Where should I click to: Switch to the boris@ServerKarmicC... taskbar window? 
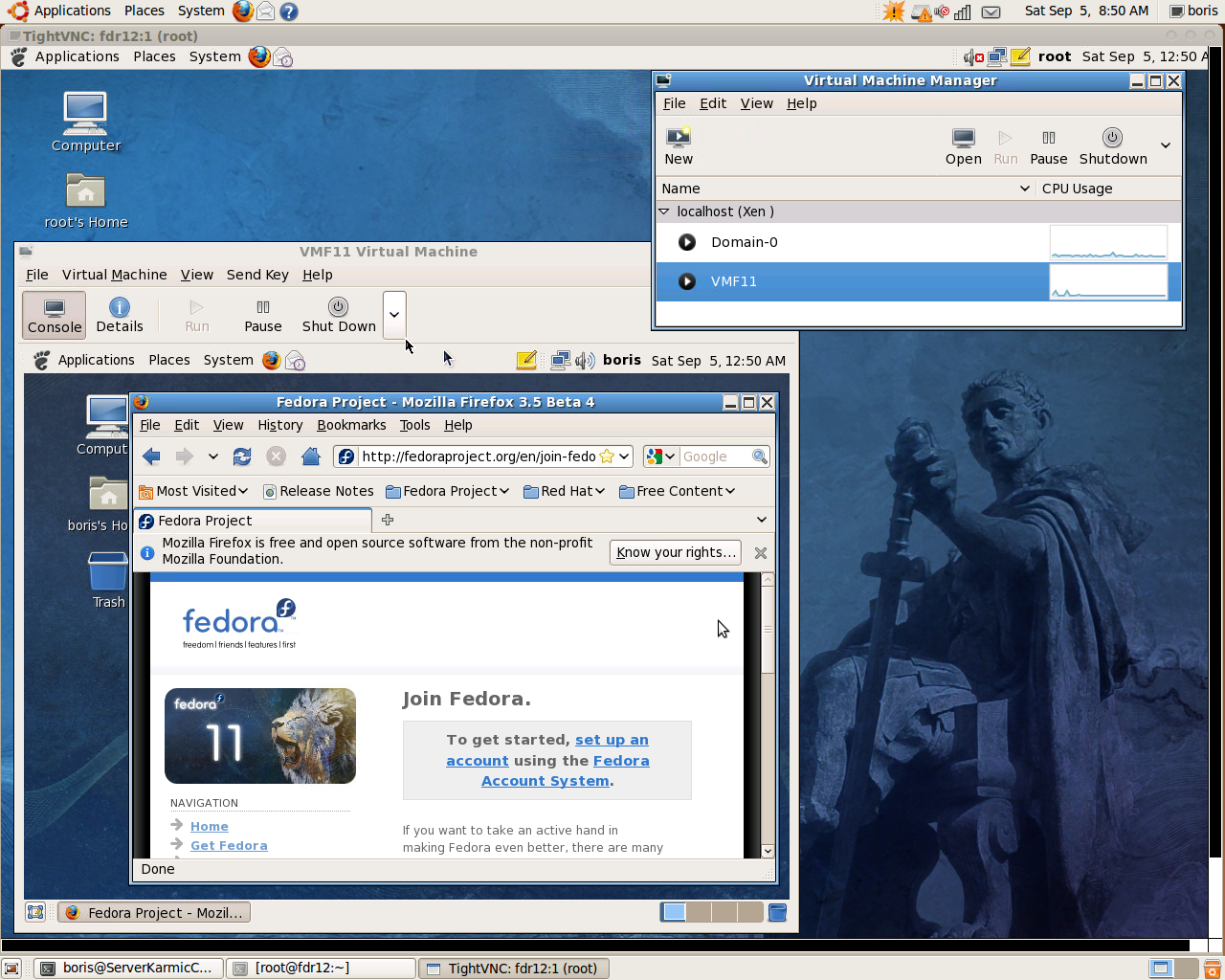click(x=129, y=969)
